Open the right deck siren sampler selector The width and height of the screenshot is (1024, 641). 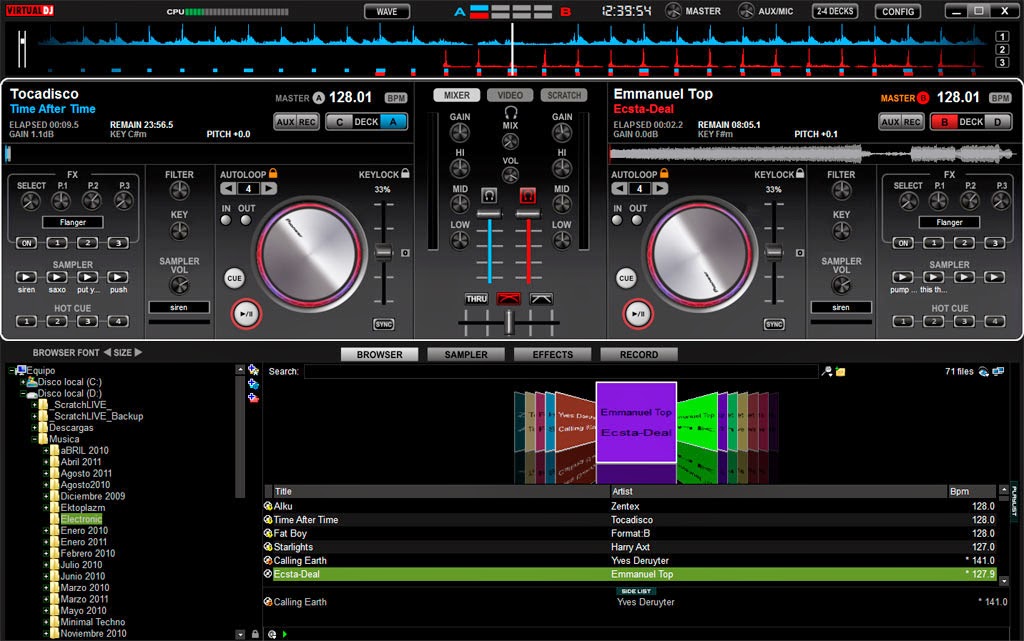[x=841, y=307]
